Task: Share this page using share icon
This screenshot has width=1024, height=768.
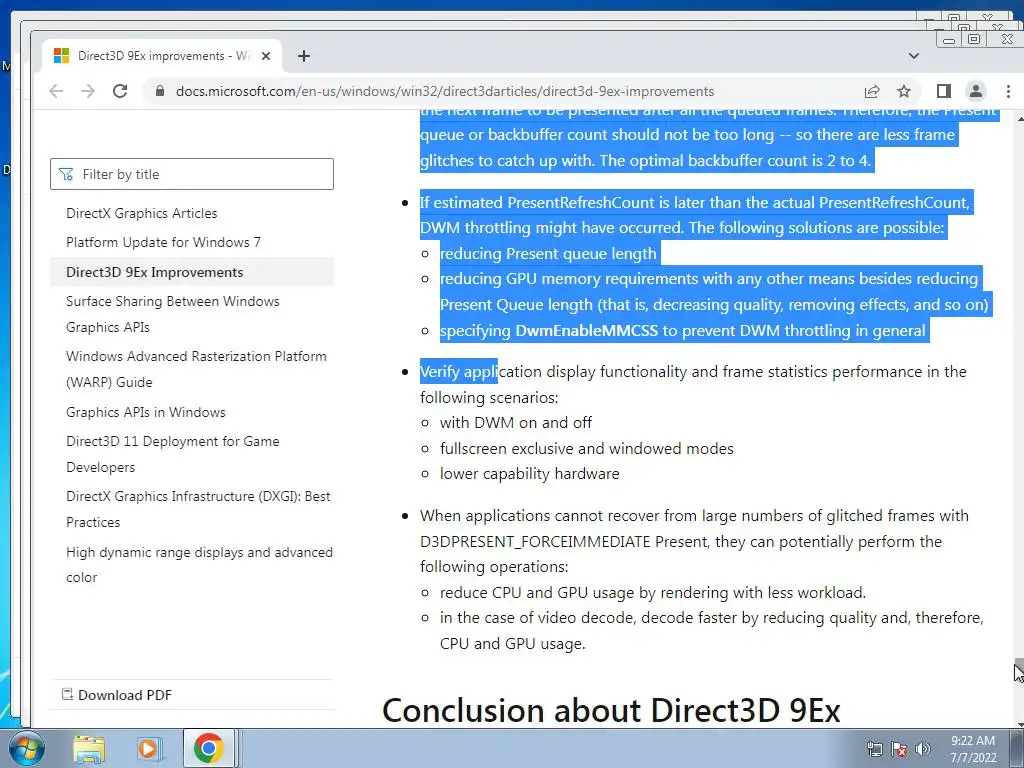Action: pos(872,91)
